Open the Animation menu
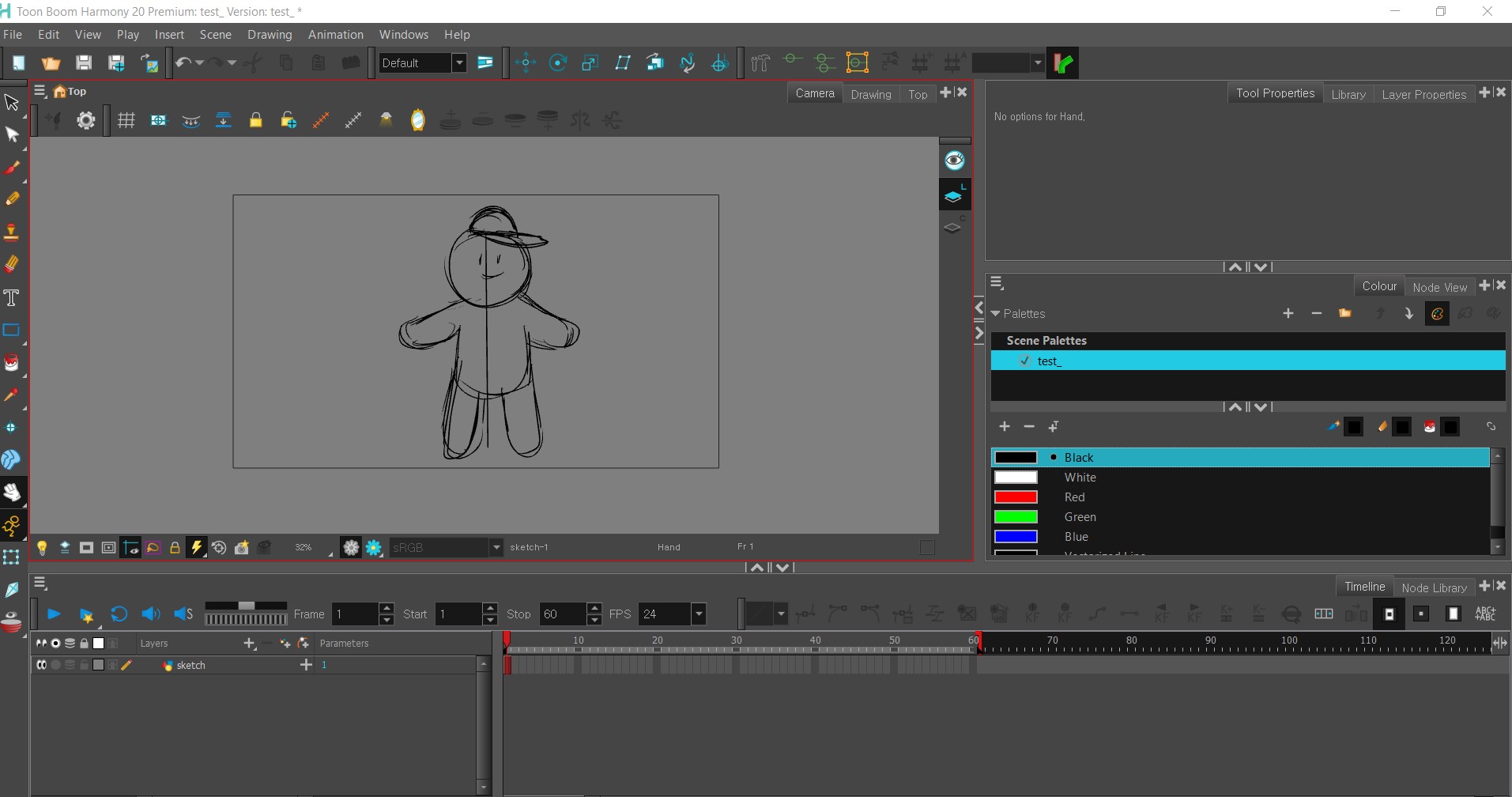 click(x=336, y=34)
